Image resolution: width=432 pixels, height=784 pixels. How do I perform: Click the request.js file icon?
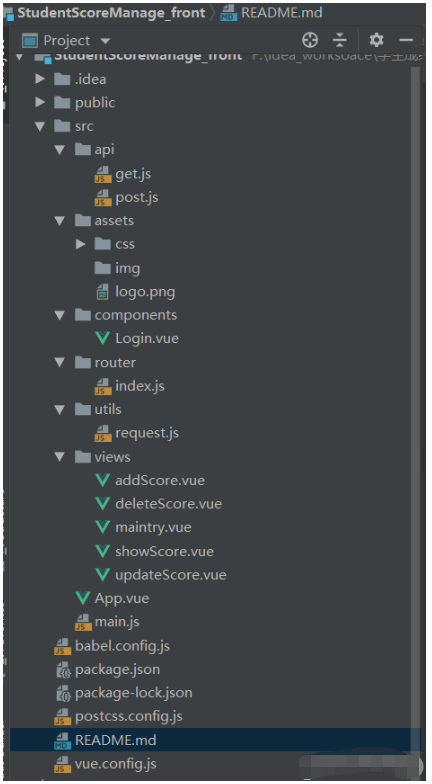[x=103, y=434]
